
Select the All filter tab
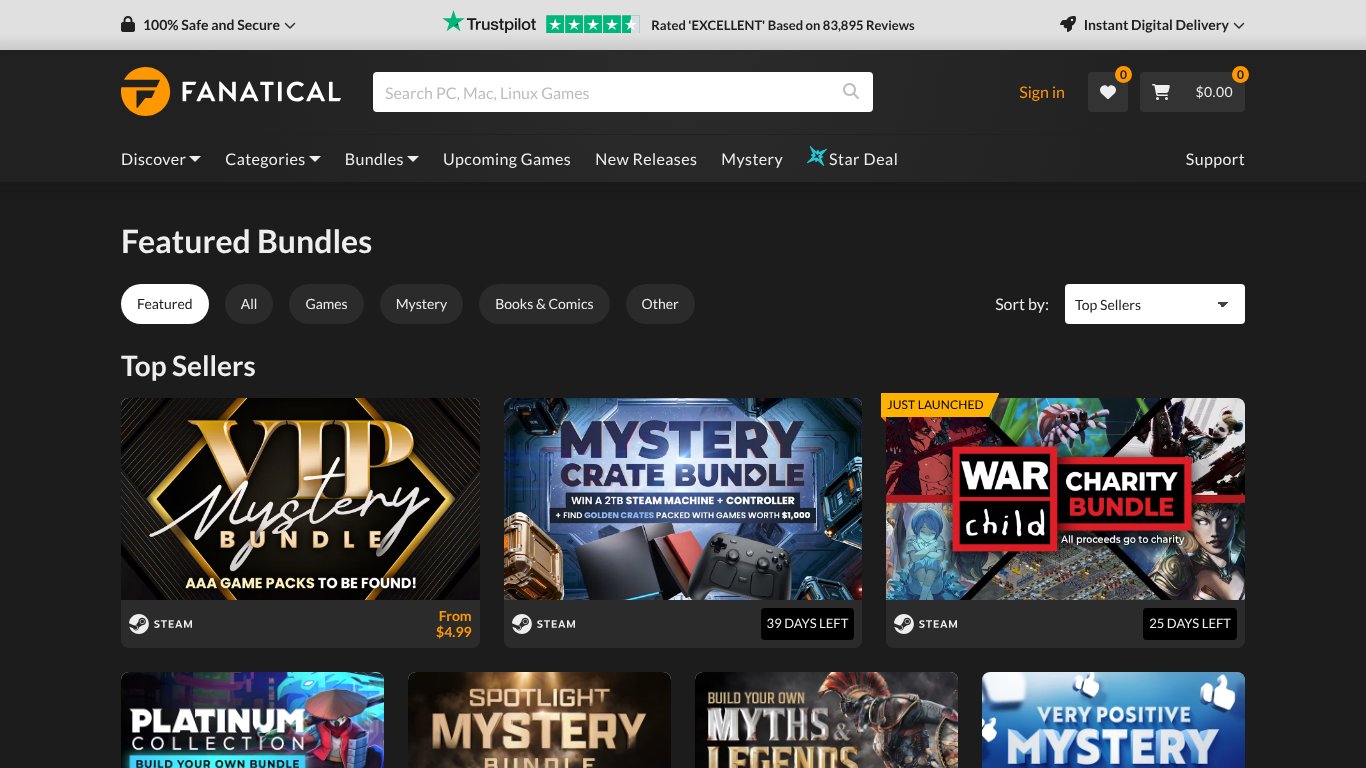click(x=249, y=304)
